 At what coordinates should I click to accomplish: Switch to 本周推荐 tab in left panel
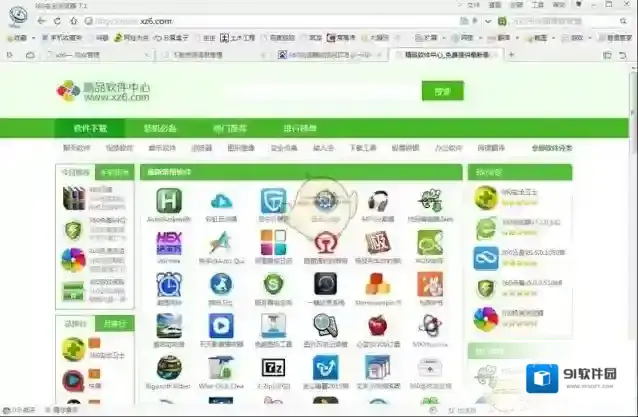click(114, 172)
